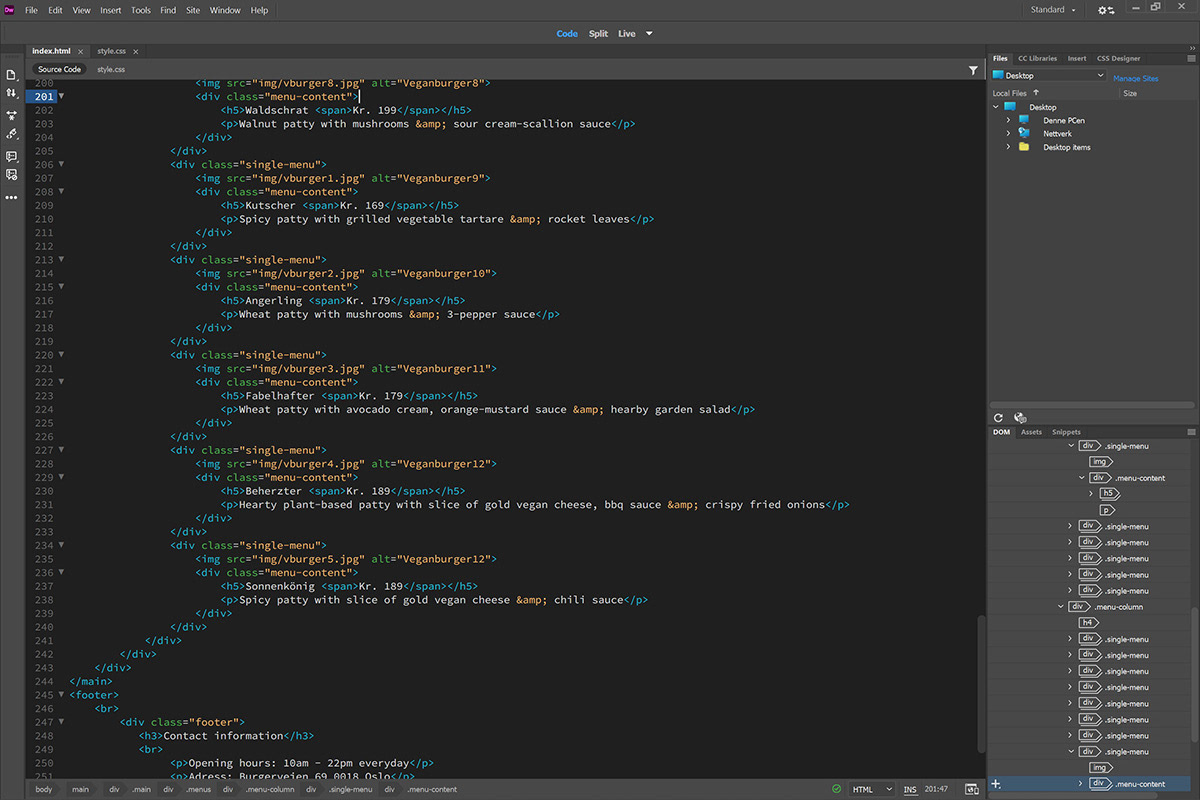This screenshot has width=1200, height=800.
Task: Click the Remove Comment icon
Action: pos(12,175)
